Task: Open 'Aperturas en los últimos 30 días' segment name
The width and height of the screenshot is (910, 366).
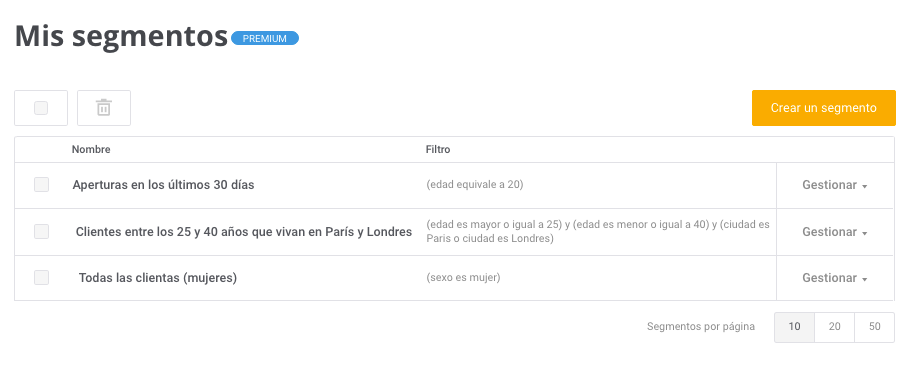Action: [x=163, y=185]
